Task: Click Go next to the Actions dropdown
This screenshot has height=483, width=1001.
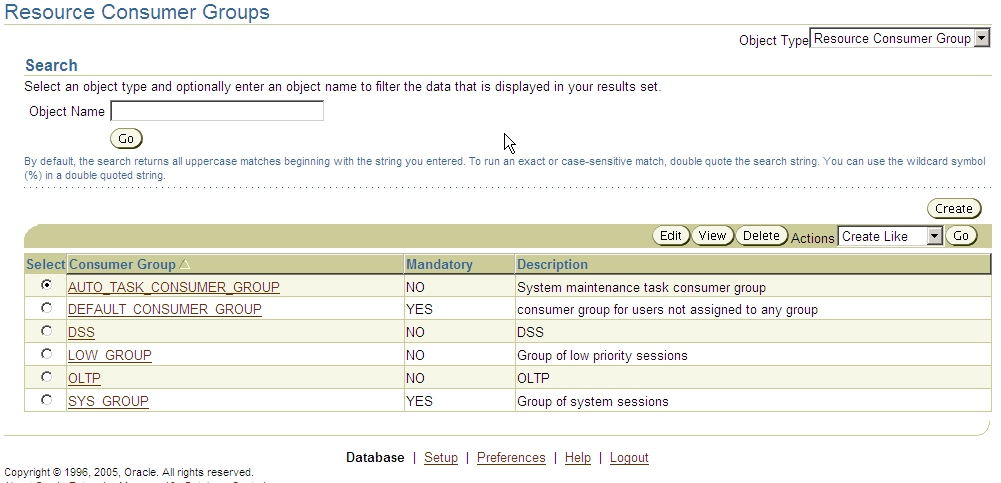Action: pos(961,236)
